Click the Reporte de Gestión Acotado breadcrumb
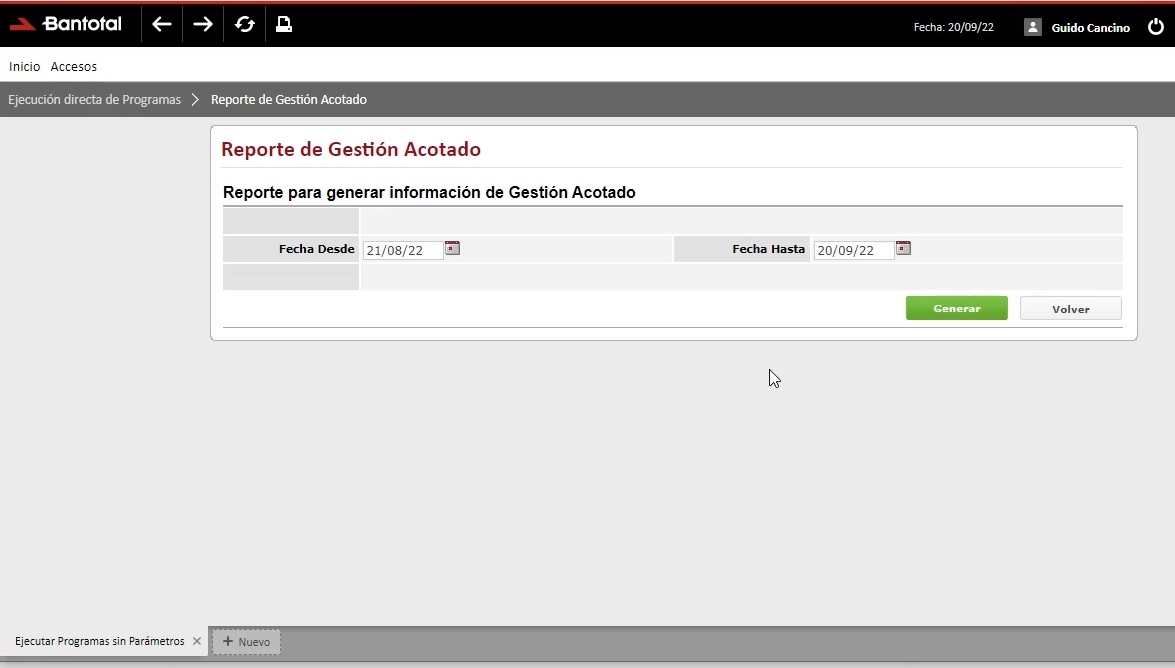Image resolution: width=1175 pixels, height=668 pixels. [x=288, y=99]
